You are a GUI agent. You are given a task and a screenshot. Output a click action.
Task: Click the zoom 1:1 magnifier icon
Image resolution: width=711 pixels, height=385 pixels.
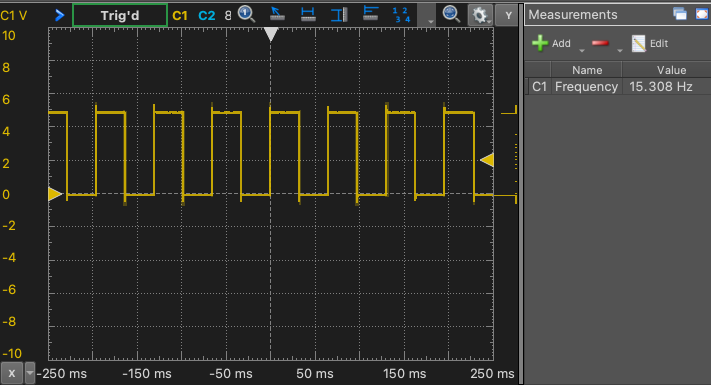click(x=246, y=14)
